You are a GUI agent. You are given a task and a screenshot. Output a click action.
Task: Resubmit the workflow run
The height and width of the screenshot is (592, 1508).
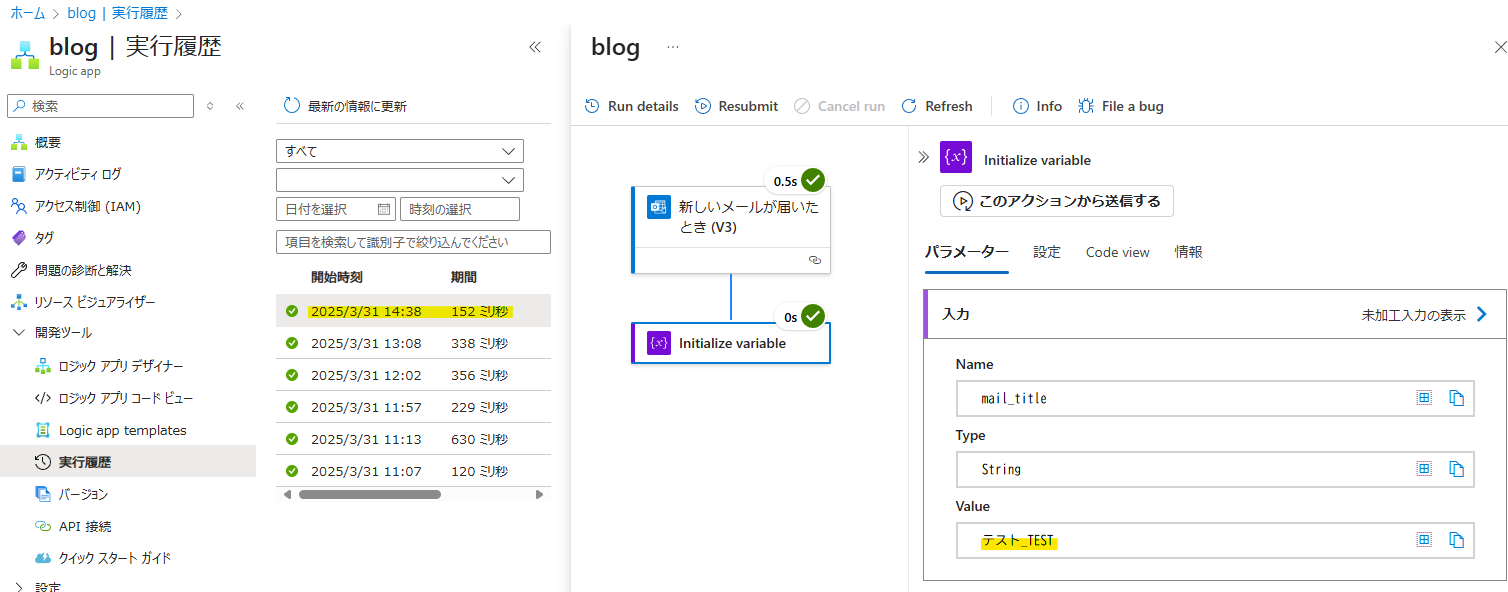coord(736,106)
